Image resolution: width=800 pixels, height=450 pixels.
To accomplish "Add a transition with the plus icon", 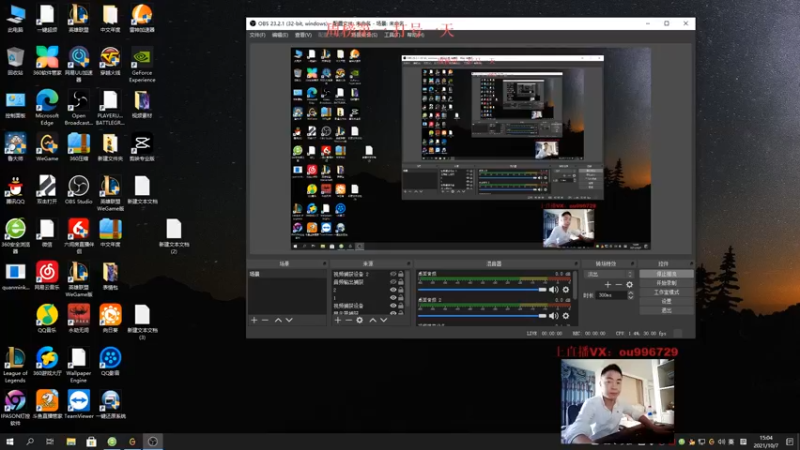I will (x=608, y=285).
